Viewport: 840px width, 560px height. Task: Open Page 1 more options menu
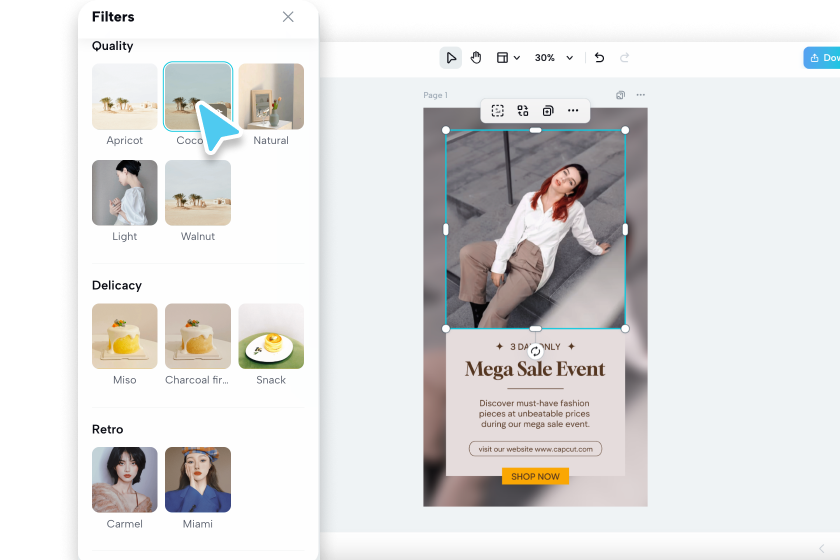641,95
